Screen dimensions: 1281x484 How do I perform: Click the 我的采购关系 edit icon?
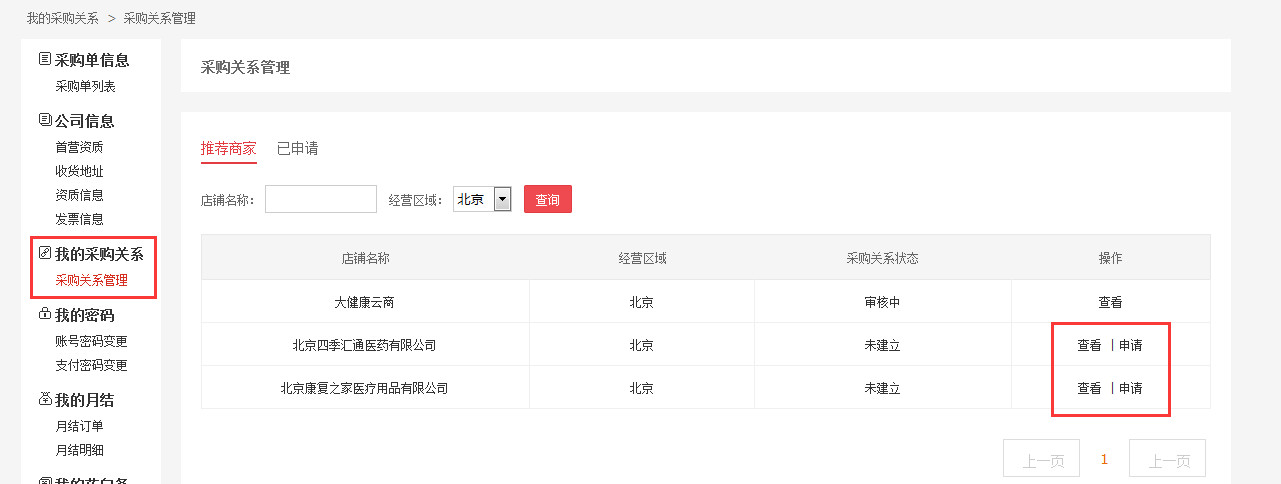tap(45, 254)
